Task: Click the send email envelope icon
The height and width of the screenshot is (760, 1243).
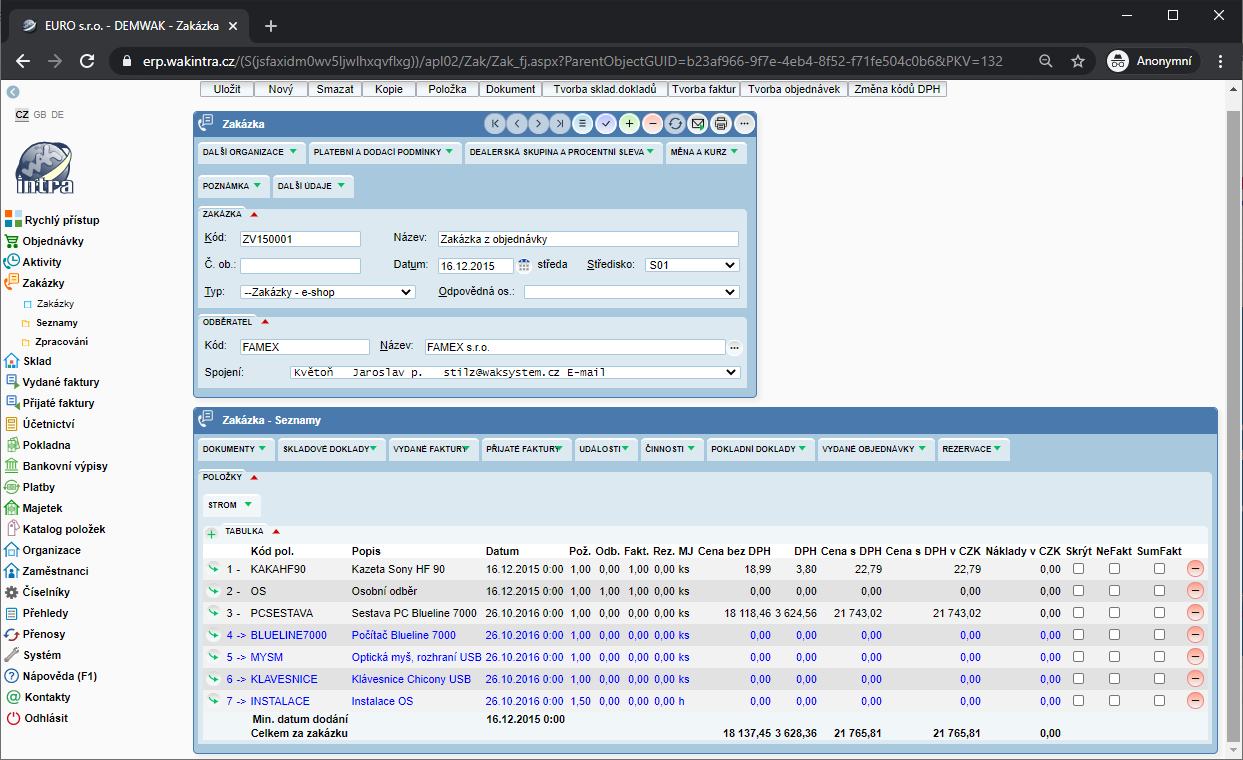Action: pyautogui.click(x=698, y=124)
